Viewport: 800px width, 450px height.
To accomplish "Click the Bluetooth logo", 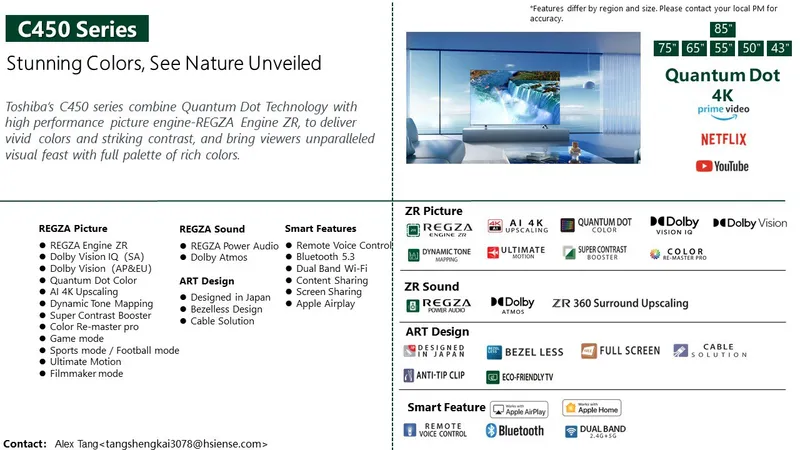I will point(515,431).
